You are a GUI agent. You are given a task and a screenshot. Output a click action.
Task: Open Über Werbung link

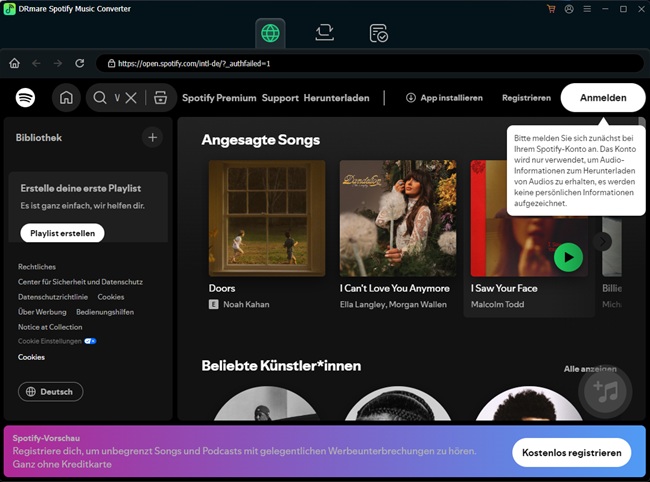[x=42, y=312]
